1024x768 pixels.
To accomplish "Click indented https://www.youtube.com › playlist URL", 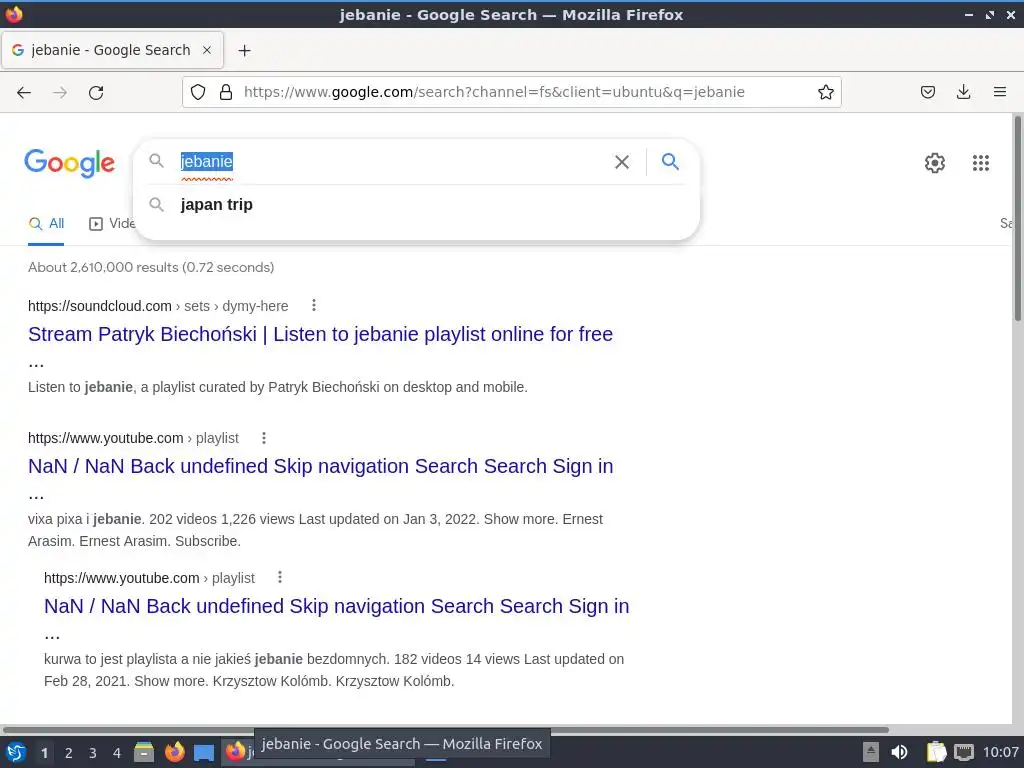I will pyautogui.click(x=149, y=578).
